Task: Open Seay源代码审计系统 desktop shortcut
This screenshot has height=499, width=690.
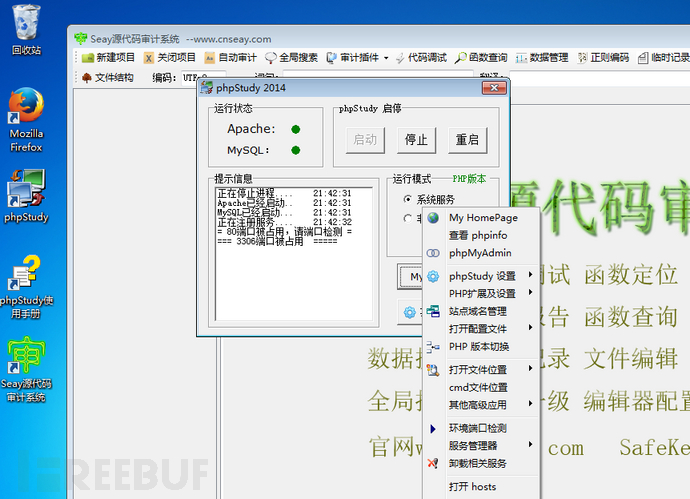Action: [26, 370]
